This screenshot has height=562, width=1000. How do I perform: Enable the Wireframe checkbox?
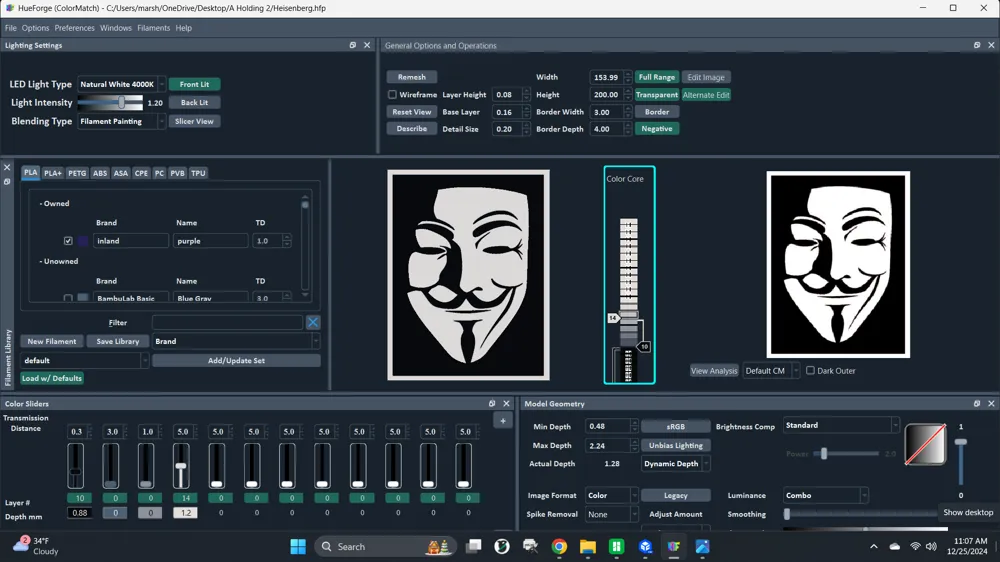click(x=392, y=94)
